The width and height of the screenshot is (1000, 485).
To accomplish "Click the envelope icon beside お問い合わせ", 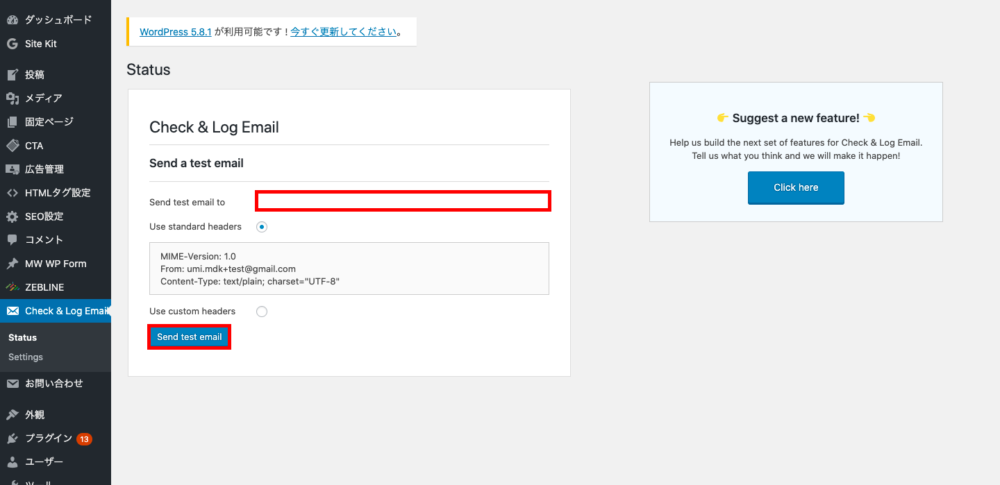I will pyautogui.click(x=12, y=383).
